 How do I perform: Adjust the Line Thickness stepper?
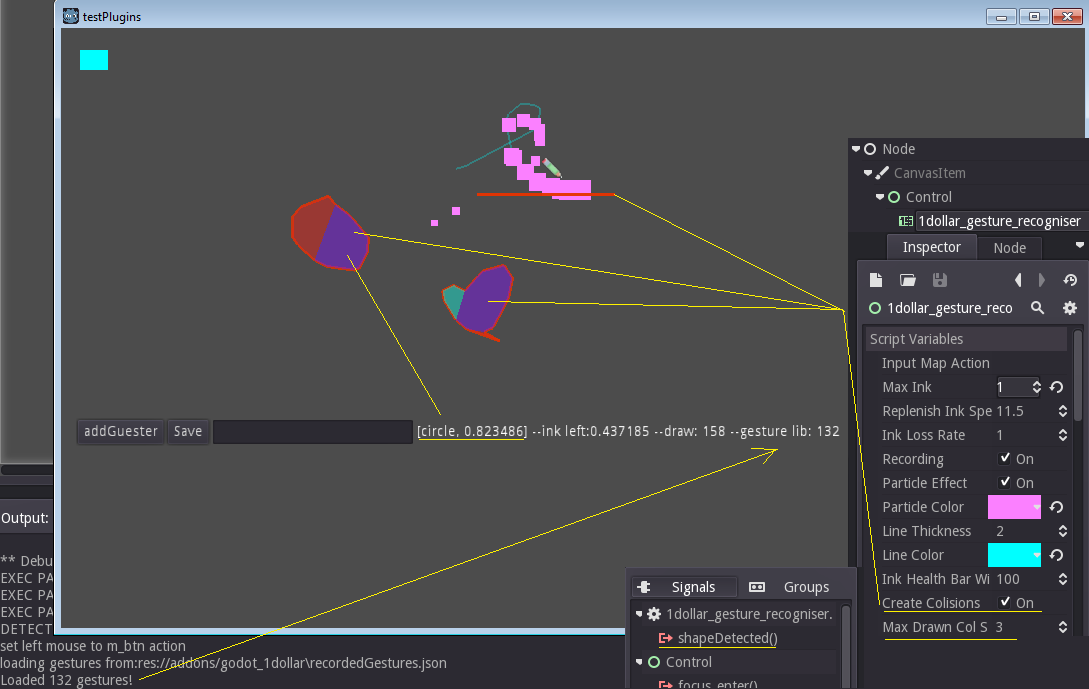click(x=1063, y=531)
